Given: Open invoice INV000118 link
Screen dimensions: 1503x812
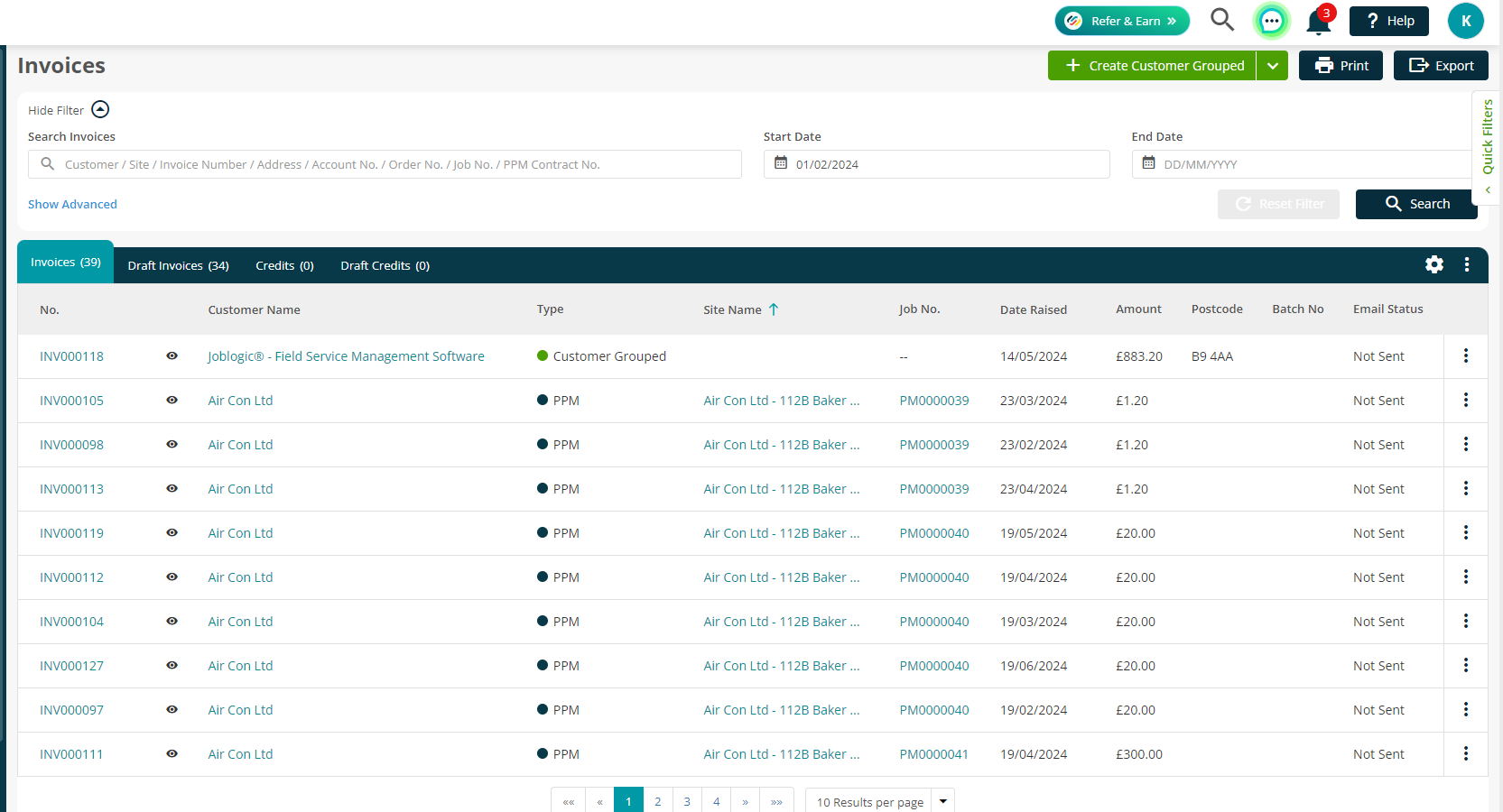Looking at the screenshot, I should point(71,356).
